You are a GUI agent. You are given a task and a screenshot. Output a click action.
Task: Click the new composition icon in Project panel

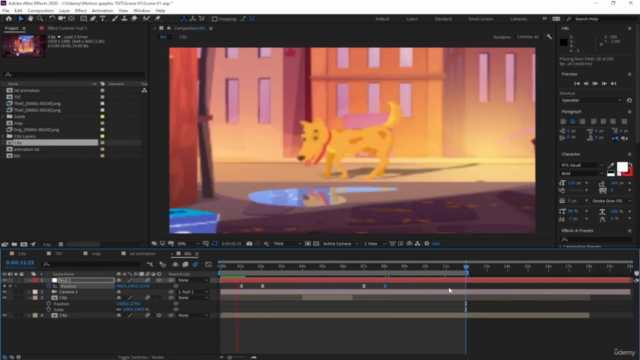click(x=24, y=244)
